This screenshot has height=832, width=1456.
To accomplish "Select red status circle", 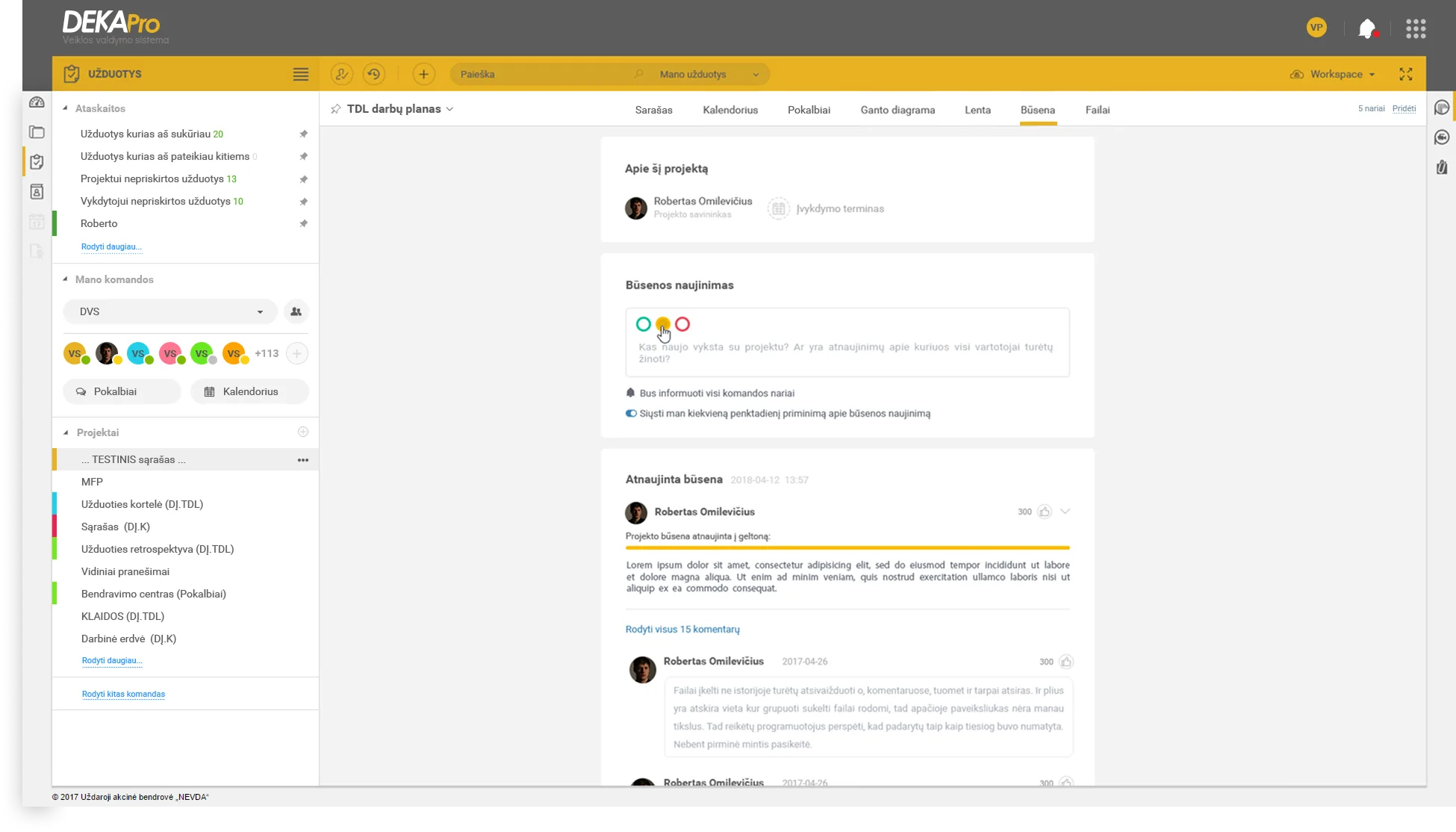I will 682,324.
